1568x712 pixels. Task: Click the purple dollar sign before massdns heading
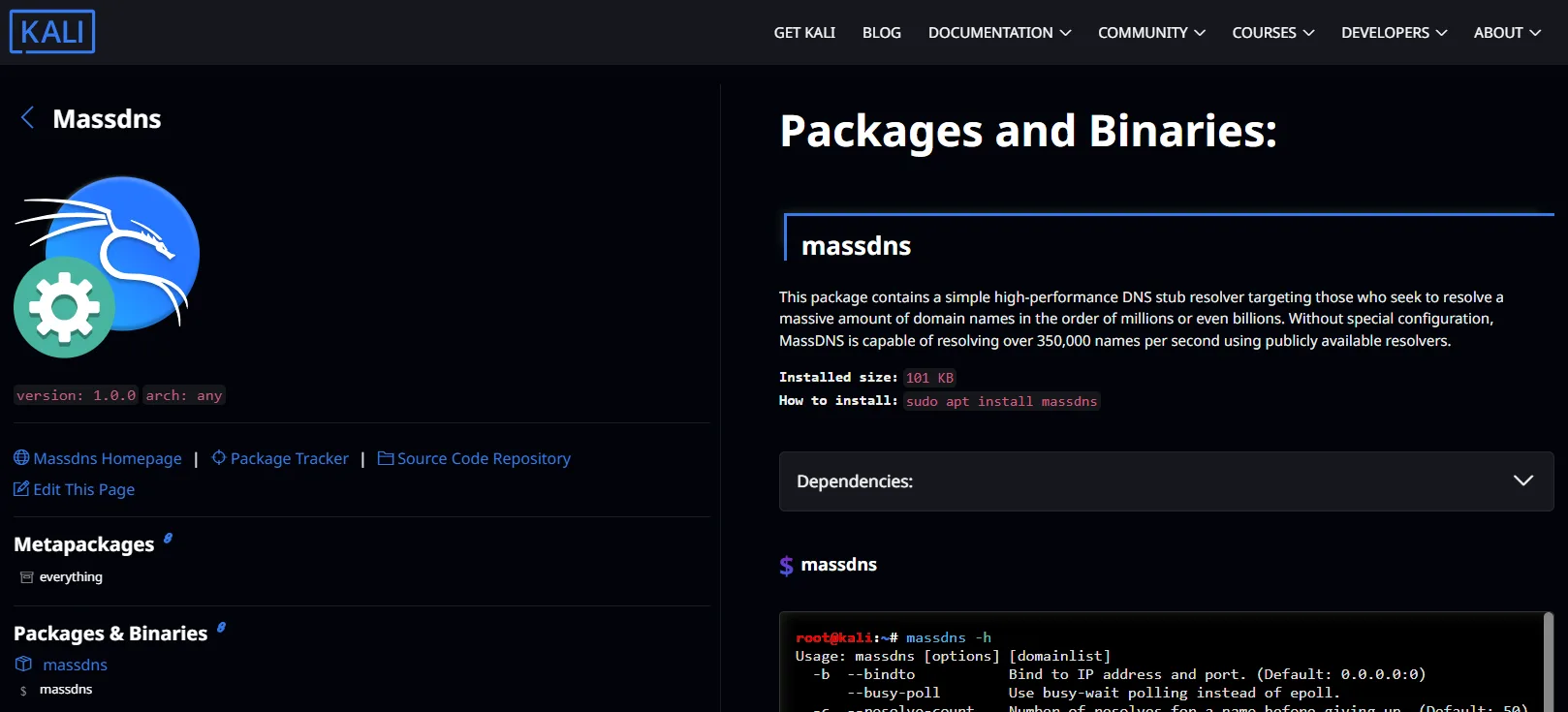[x=787, y=566]
